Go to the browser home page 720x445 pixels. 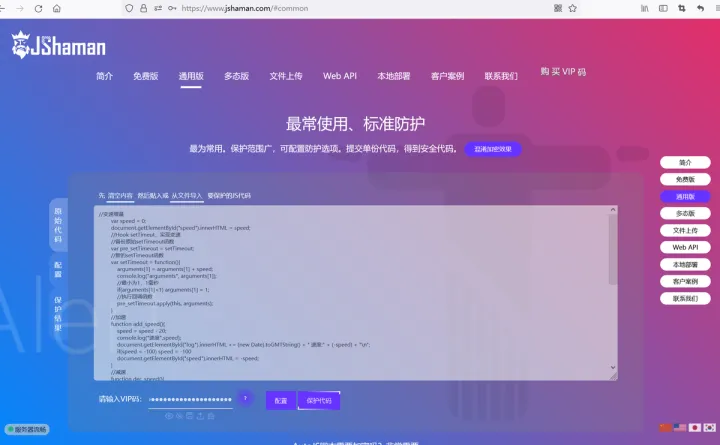(x=56, y=8)
